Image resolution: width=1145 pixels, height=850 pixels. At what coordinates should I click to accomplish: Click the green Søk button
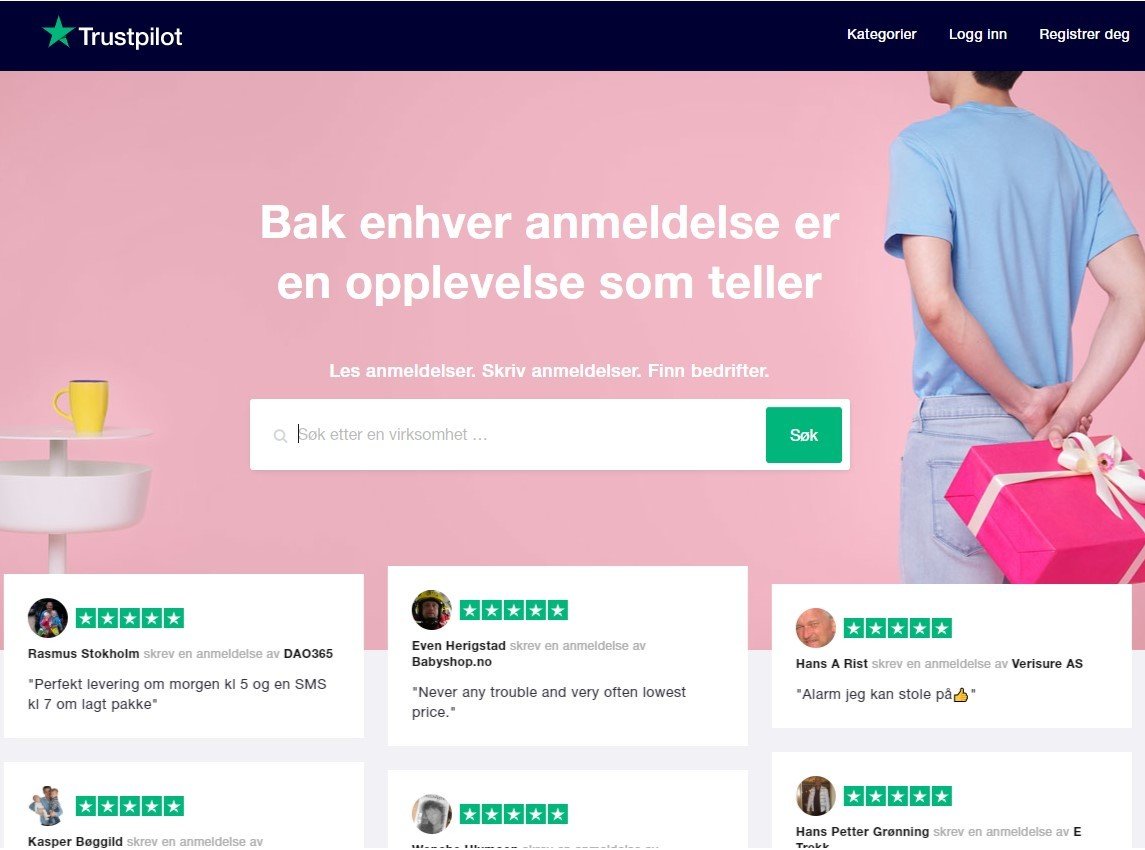pyautogui.click(x=804, y=435)
